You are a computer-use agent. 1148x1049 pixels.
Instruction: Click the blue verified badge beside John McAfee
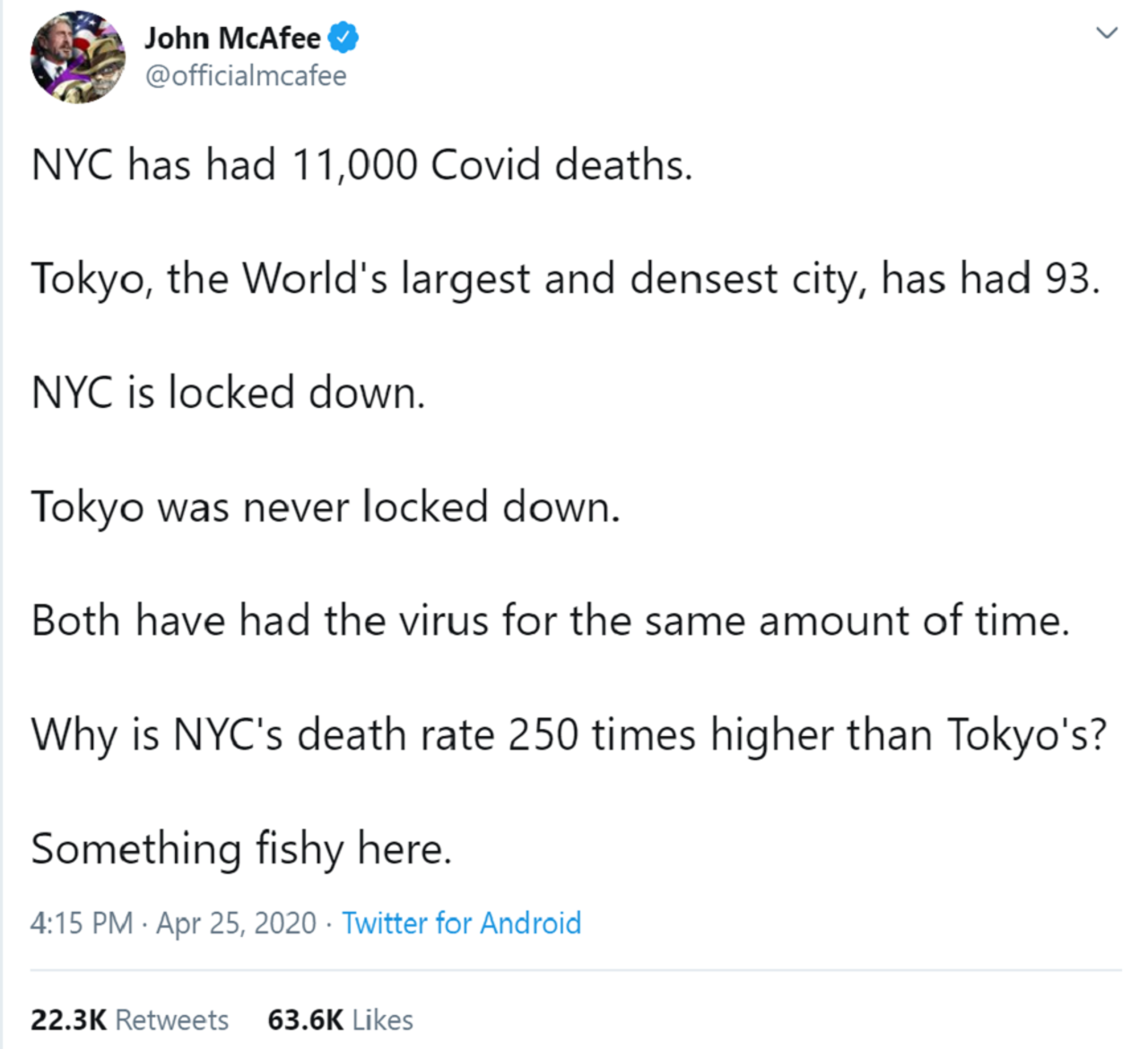coord(344,38)
